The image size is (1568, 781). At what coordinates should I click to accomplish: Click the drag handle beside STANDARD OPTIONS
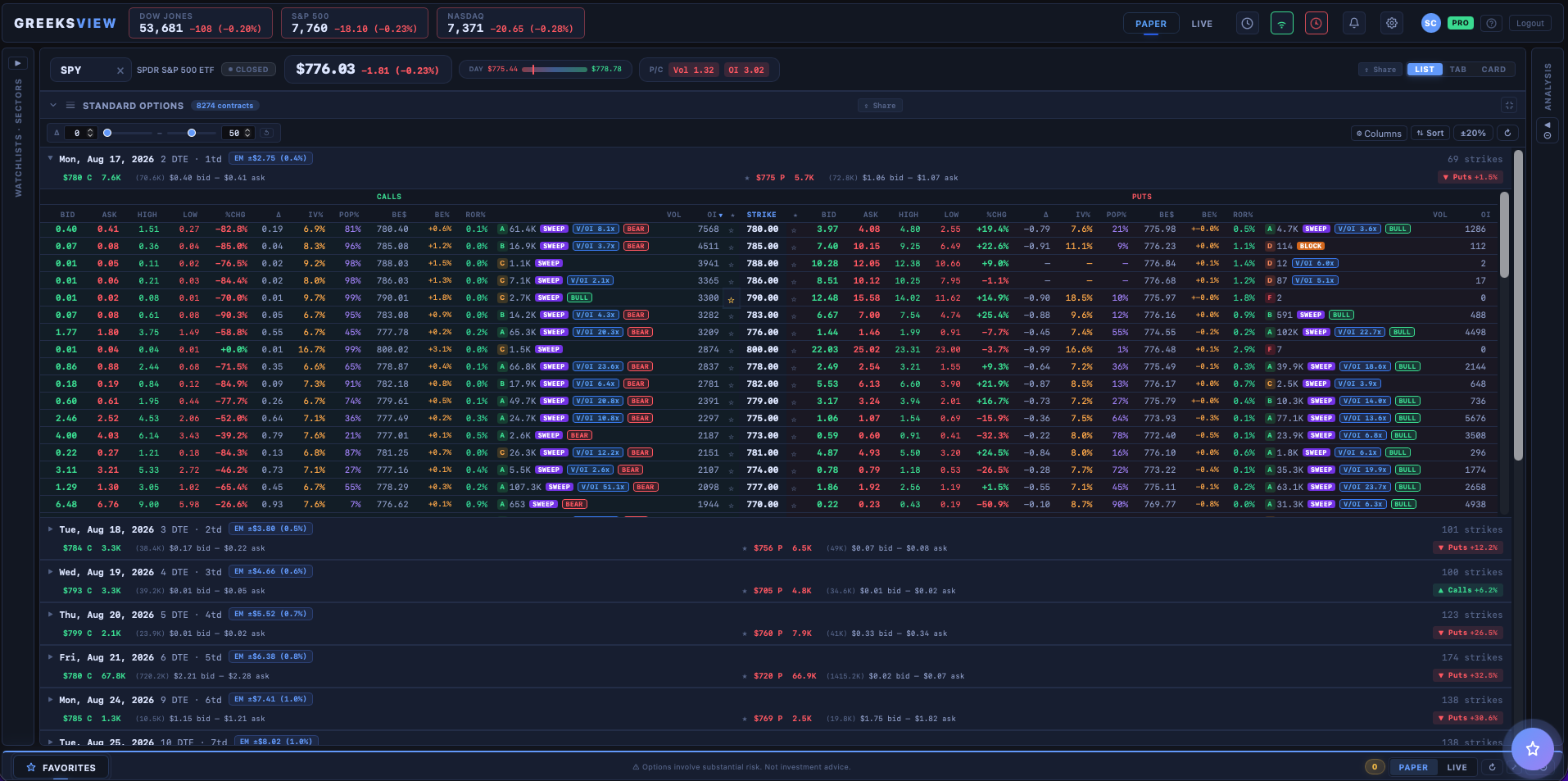pos(70,106)
